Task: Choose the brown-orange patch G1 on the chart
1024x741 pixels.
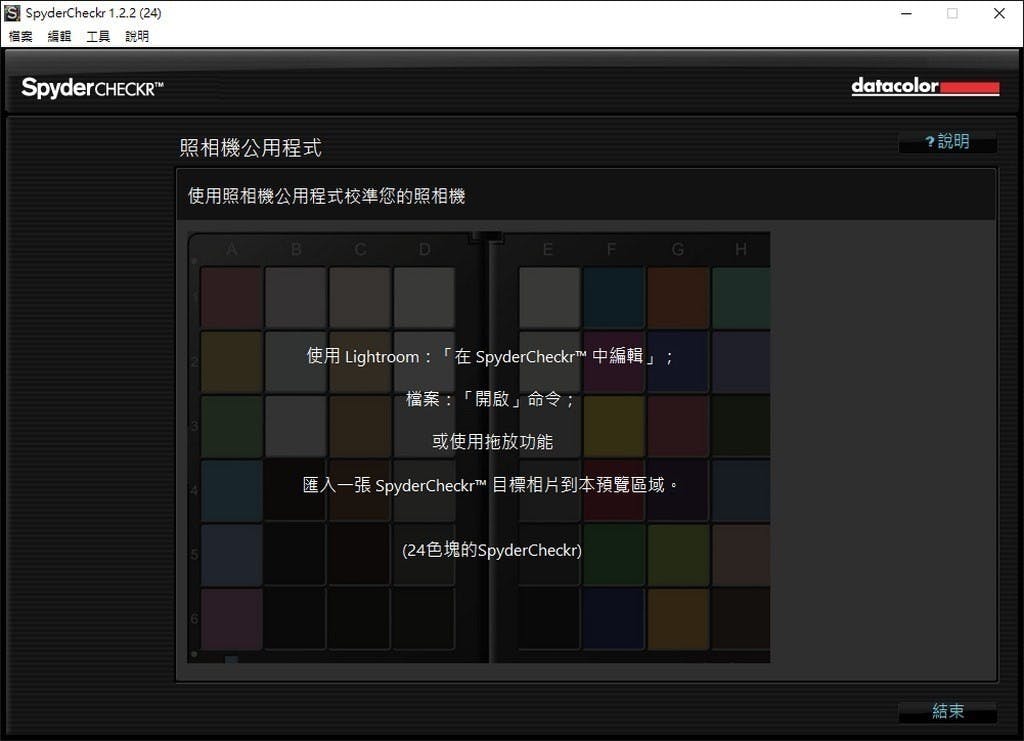Action: click(x=678, y=297)
